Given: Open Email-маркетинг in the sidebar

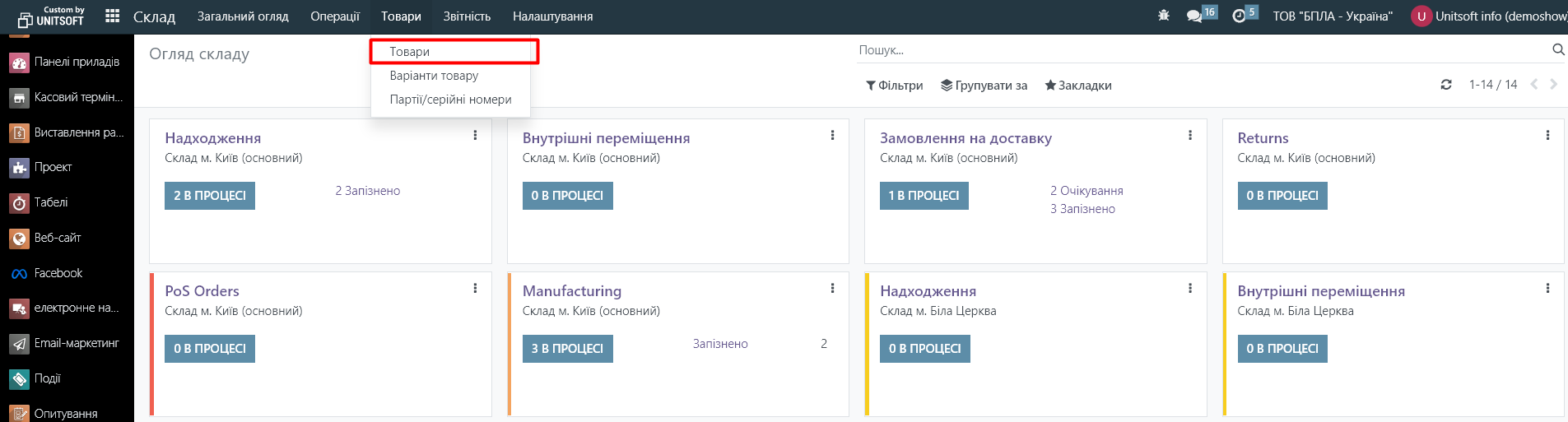Looking at the screenshot, I should (x=76, y=343).
